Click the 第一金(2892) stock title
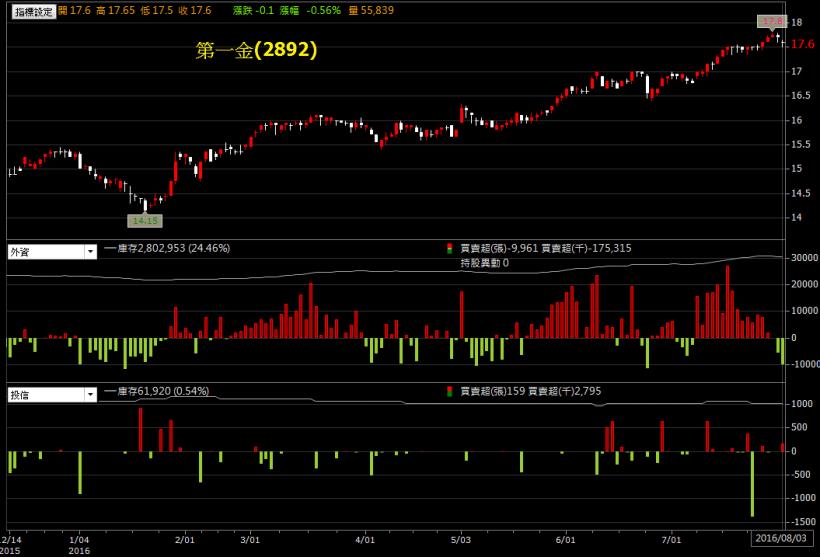Image resolution: width=820 pixels, height=557 pixels. pyautogui.click(x=256, y=50)
